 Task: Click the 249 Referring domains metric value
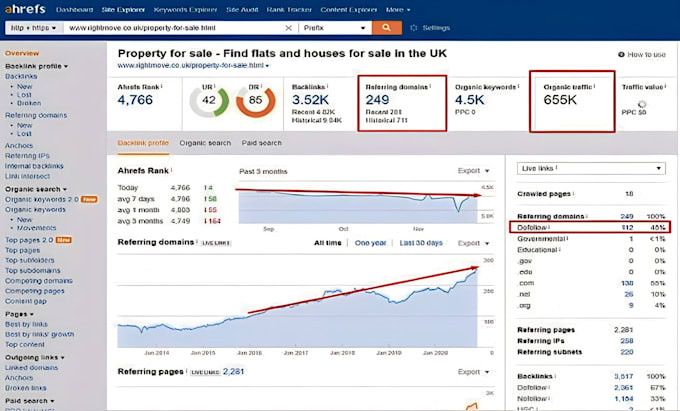(377, 100)
